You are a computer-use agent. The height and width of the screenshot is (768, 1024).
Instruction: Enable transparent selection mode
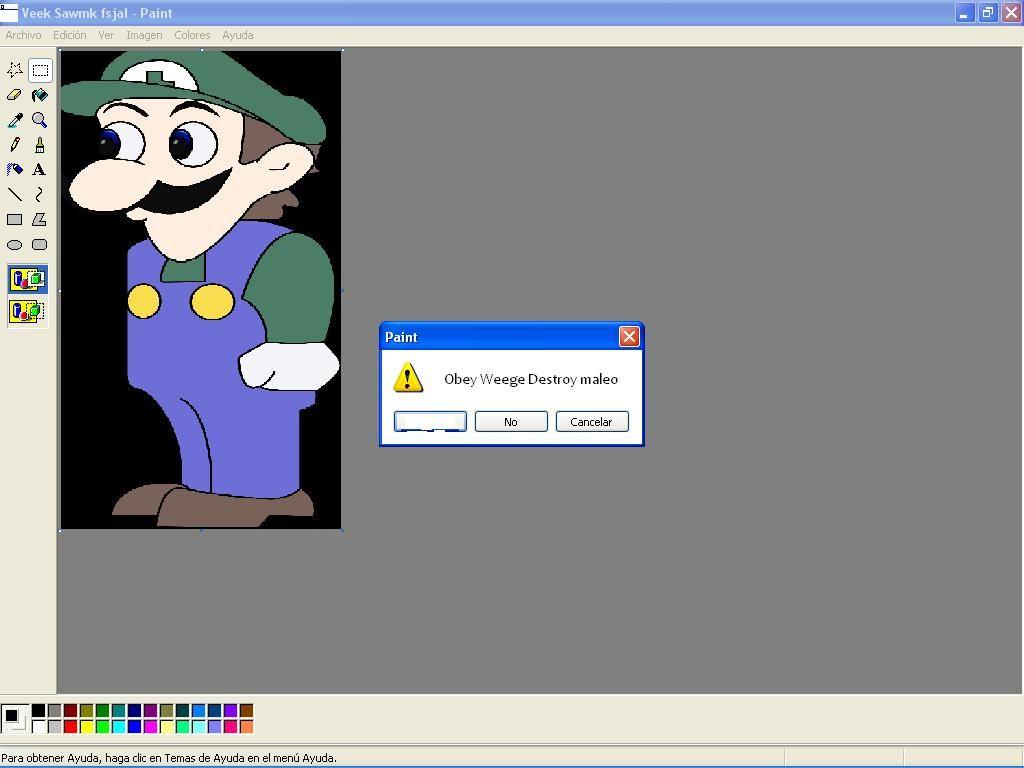point(27,311)
